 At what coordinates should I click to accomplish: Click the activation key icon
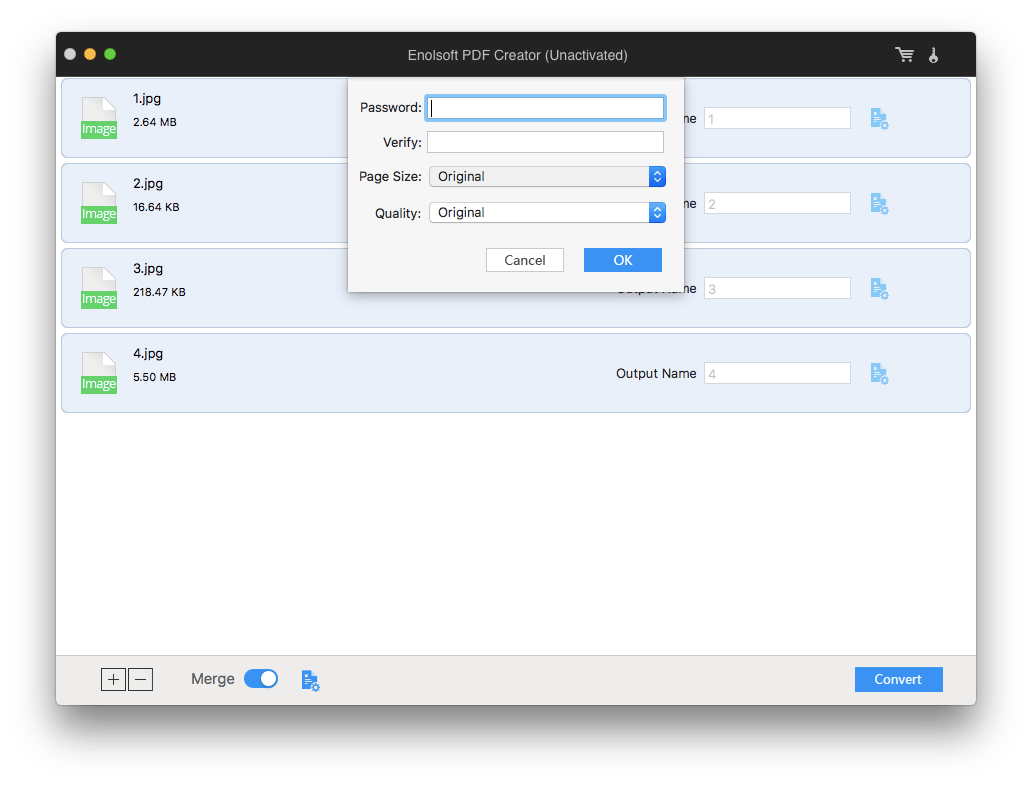pos(933,55)
